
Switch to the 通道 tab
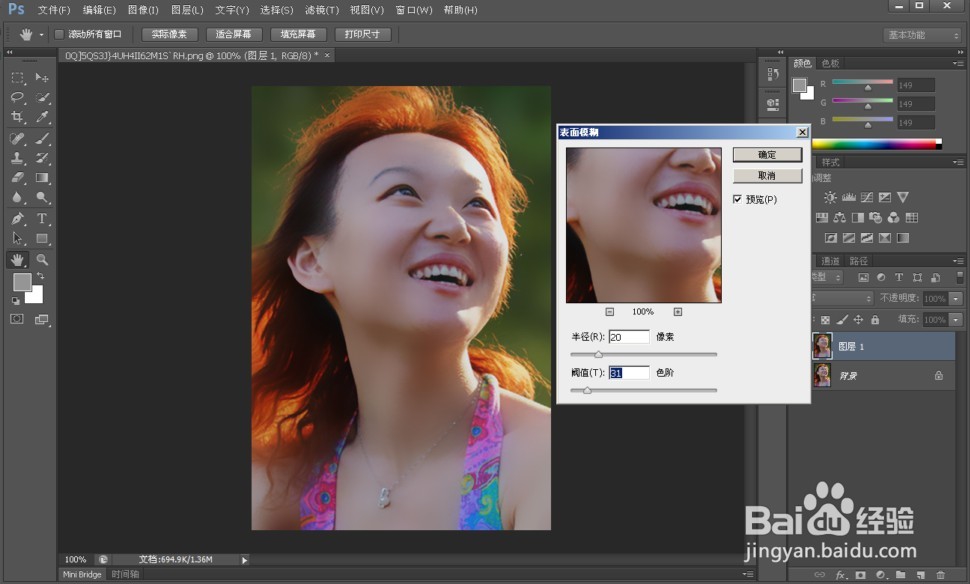point(830,260)
